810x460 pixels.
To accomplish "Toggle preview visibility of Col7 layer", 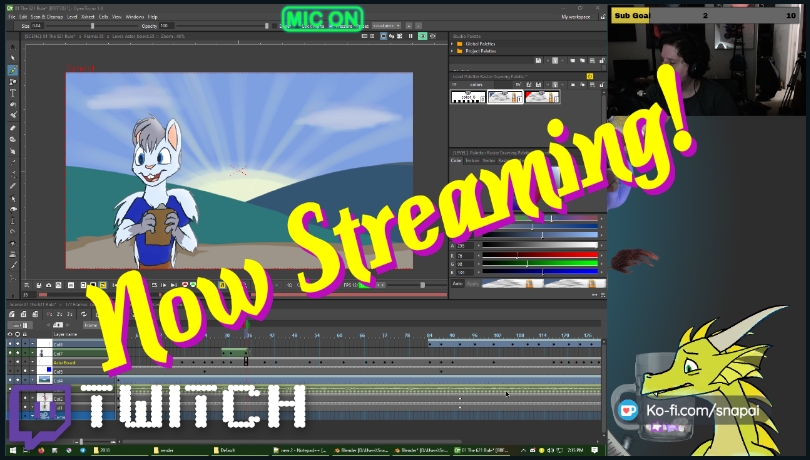I will coord(10,353).
